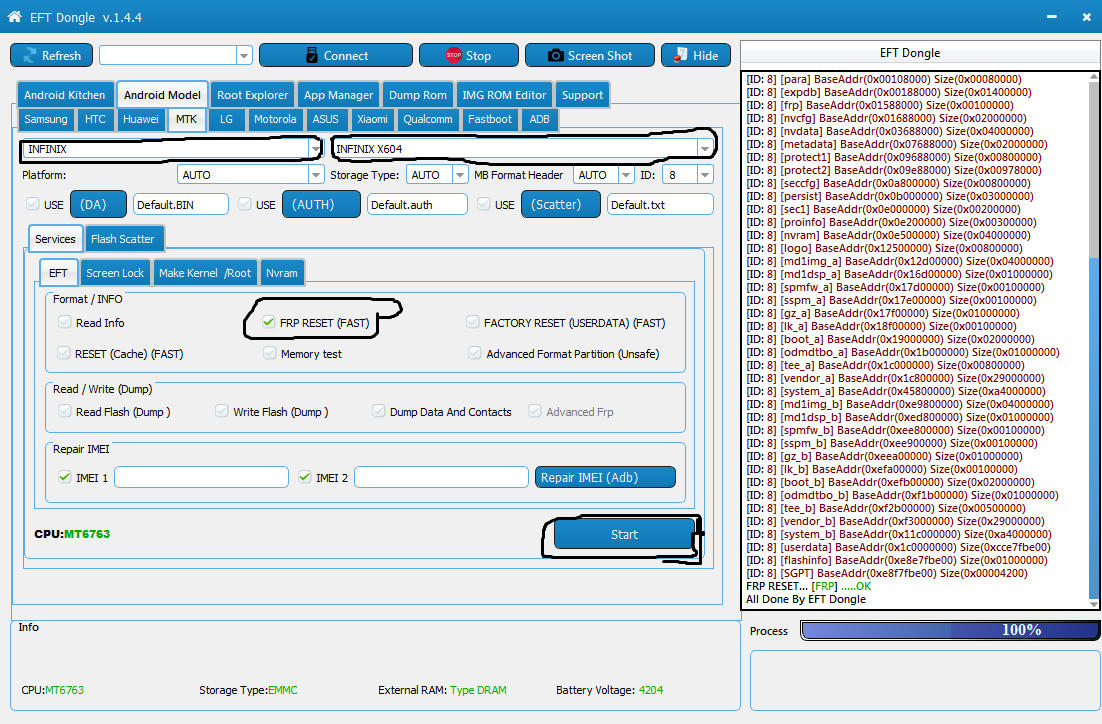
Task: Select the Samsung brand tab
Action: click(46, 119)
